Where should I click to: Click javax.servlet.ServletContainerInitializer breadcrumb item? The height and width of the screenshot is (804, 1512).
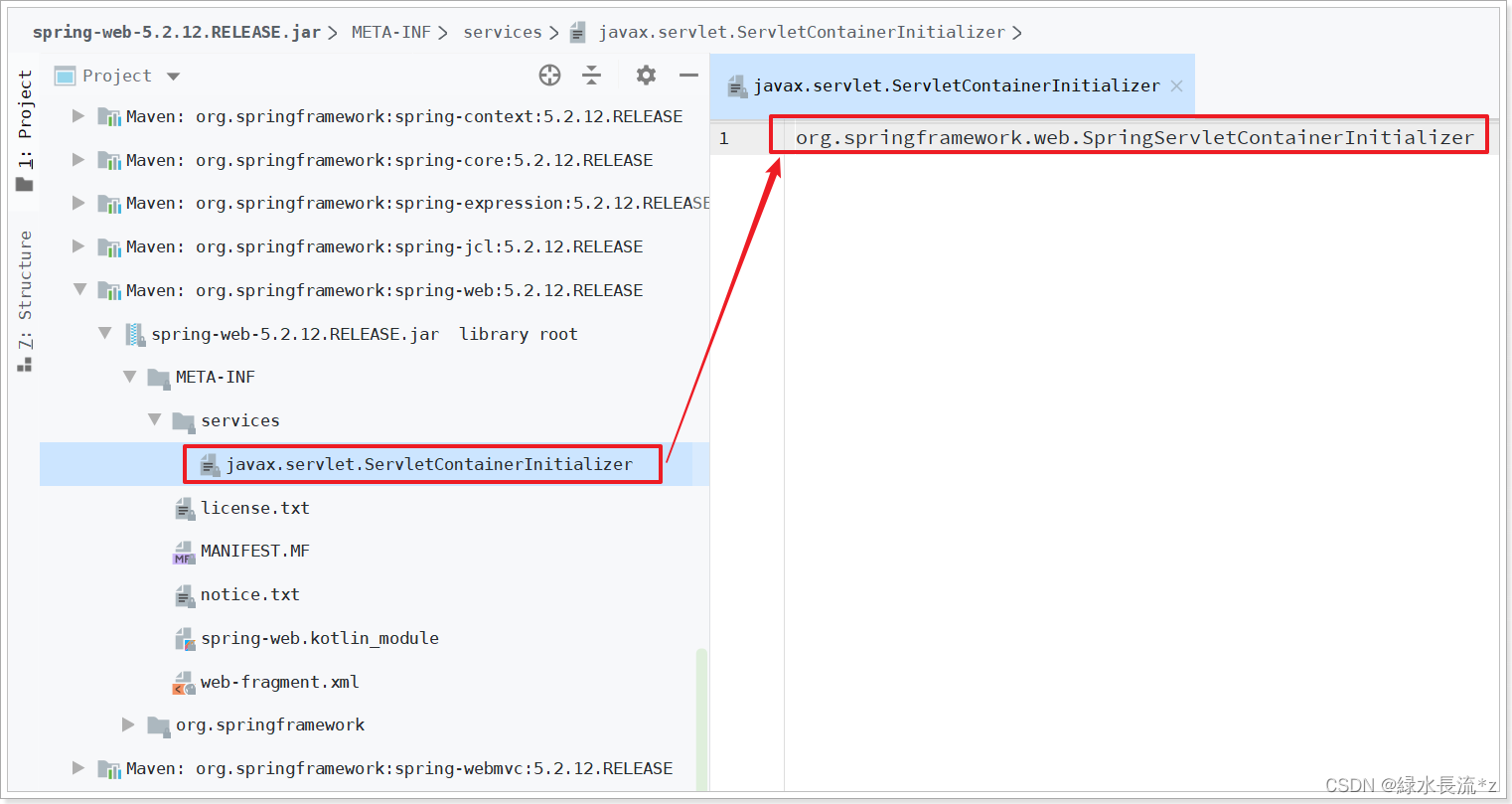coord(802,32)
